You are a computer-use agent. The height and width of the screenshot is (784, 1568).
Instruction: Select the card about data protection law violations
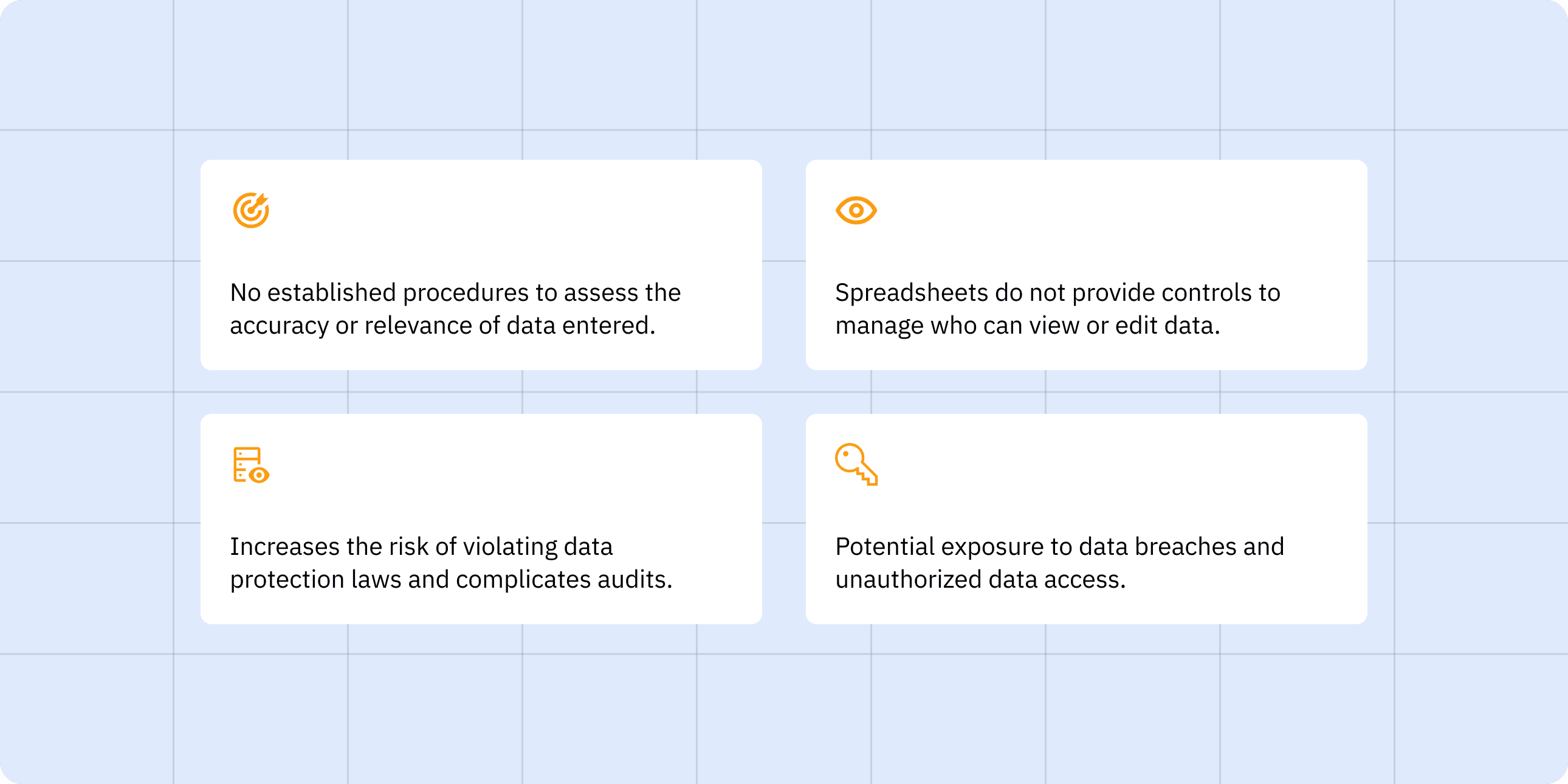[x=481, y=518]
